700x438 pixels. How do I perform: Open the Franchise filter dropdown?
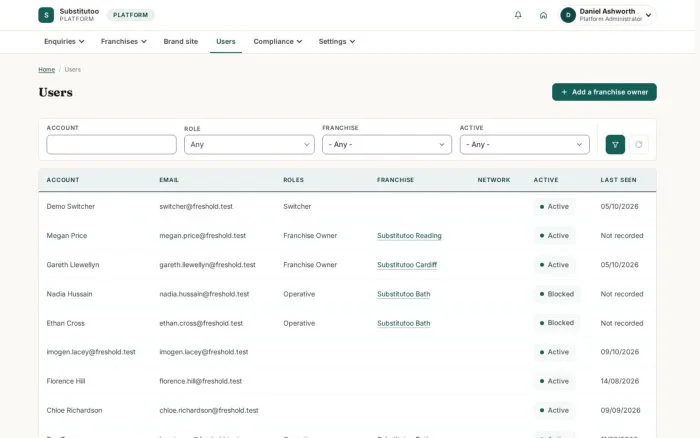387,145
